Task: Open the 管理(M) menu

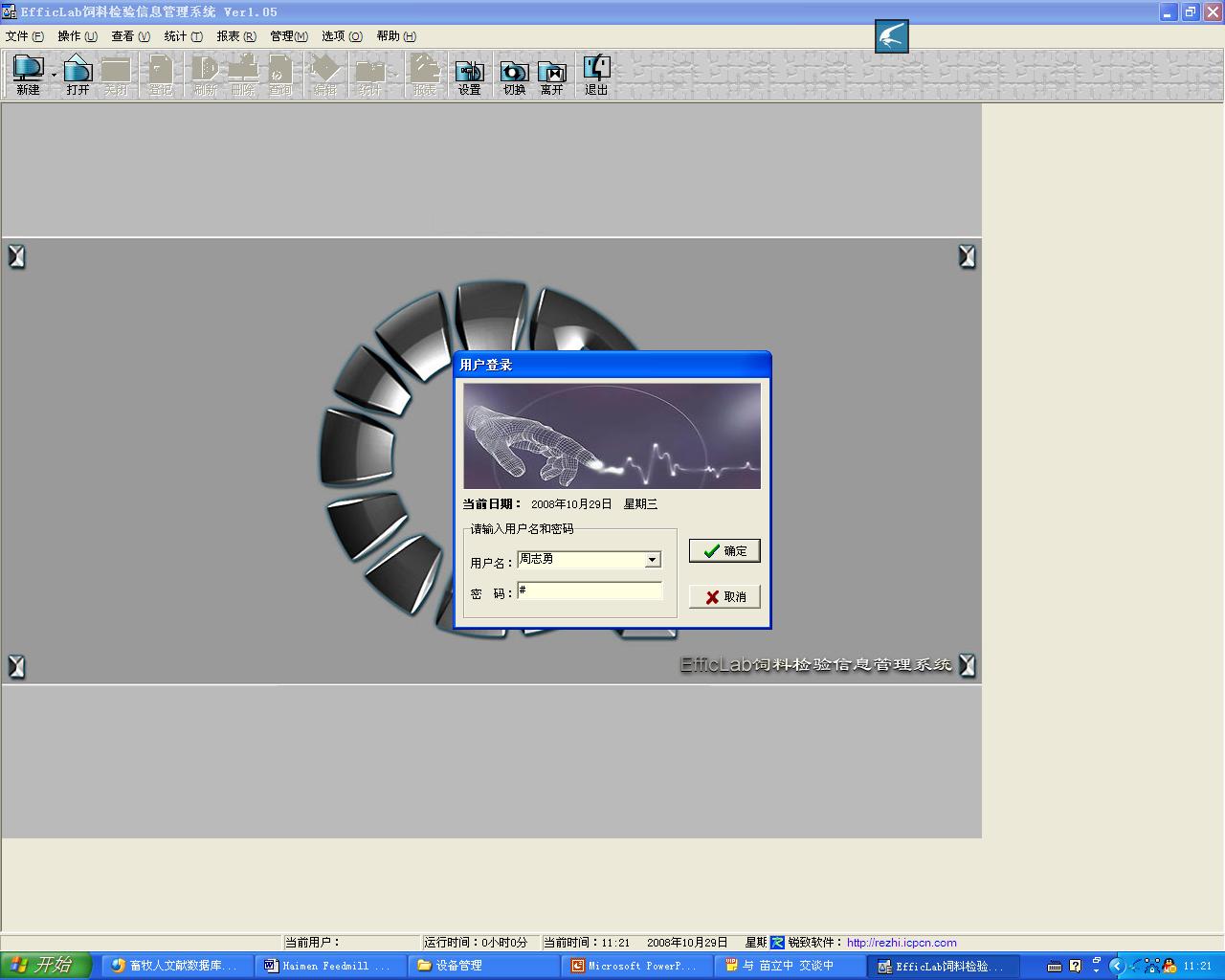Action: click(288, 36)
